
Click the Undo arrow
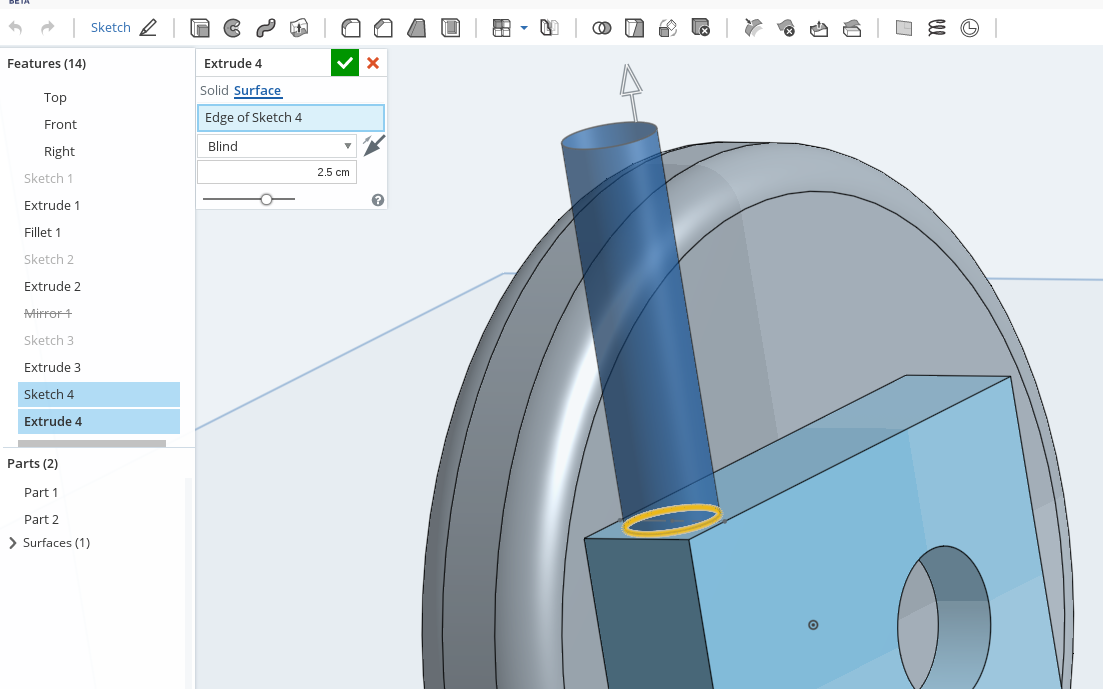[x=15, y=28]
